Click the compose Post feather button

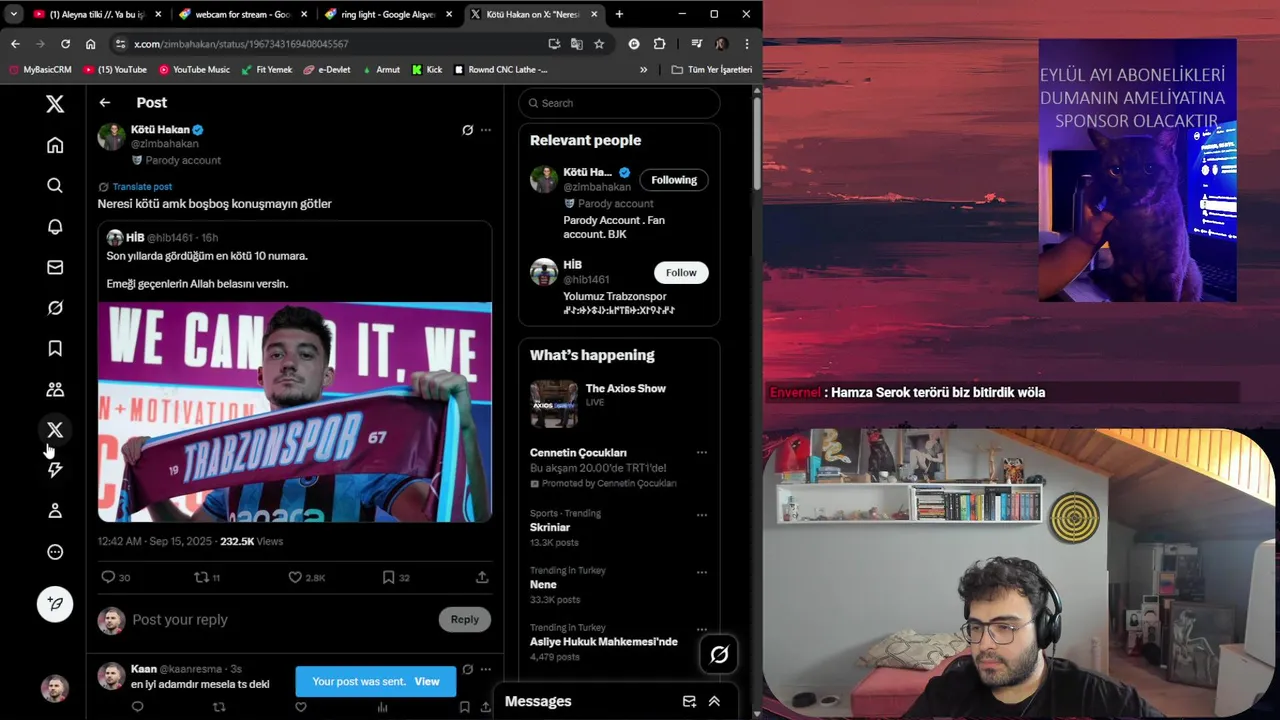(x=55, y=604)
